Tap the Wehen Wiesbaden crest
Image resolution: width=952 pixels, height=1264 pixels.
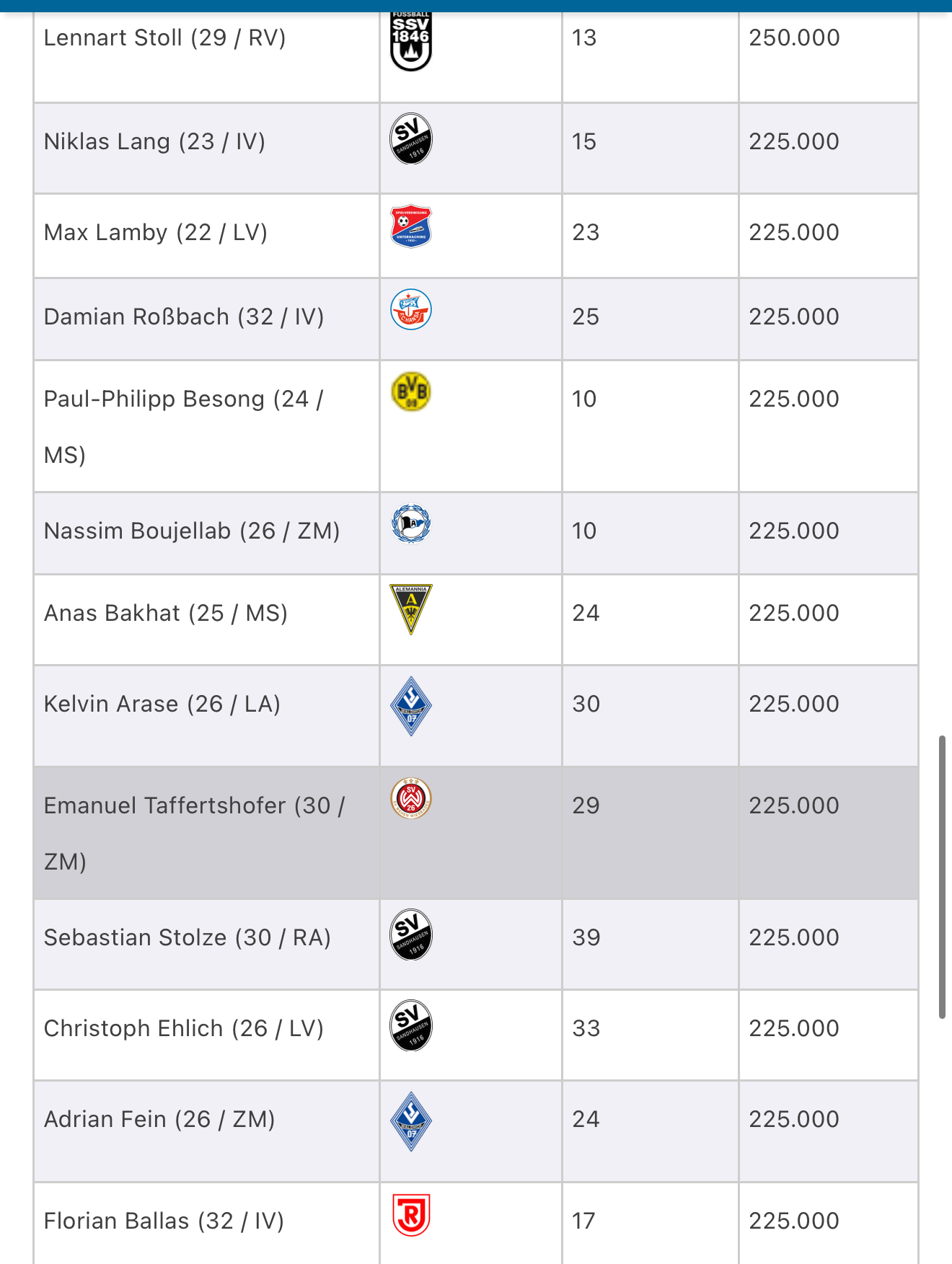[411, 798]
